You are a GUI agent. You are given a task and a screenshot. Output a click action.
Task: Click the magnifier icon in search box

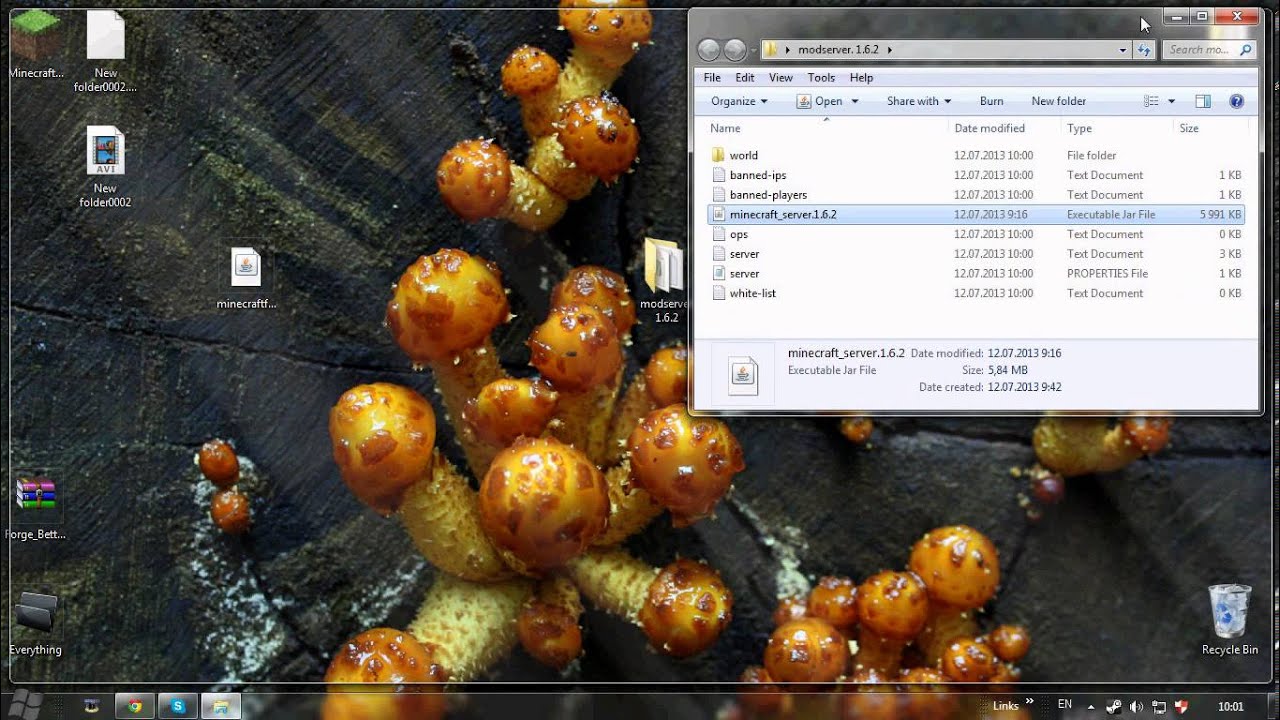point(1245,49)
